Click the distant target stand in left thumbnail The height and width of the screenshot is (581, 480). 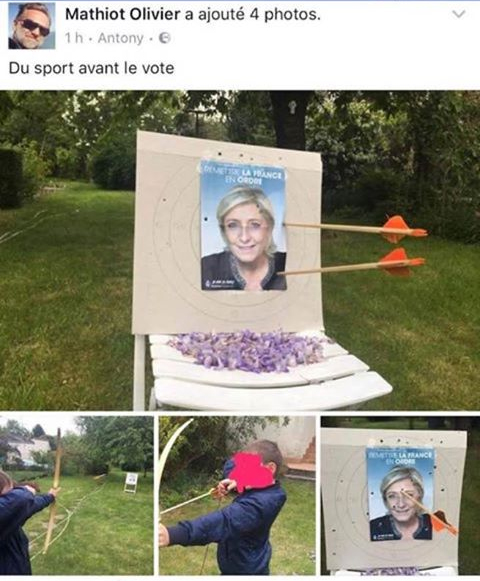tap(130, 482)
